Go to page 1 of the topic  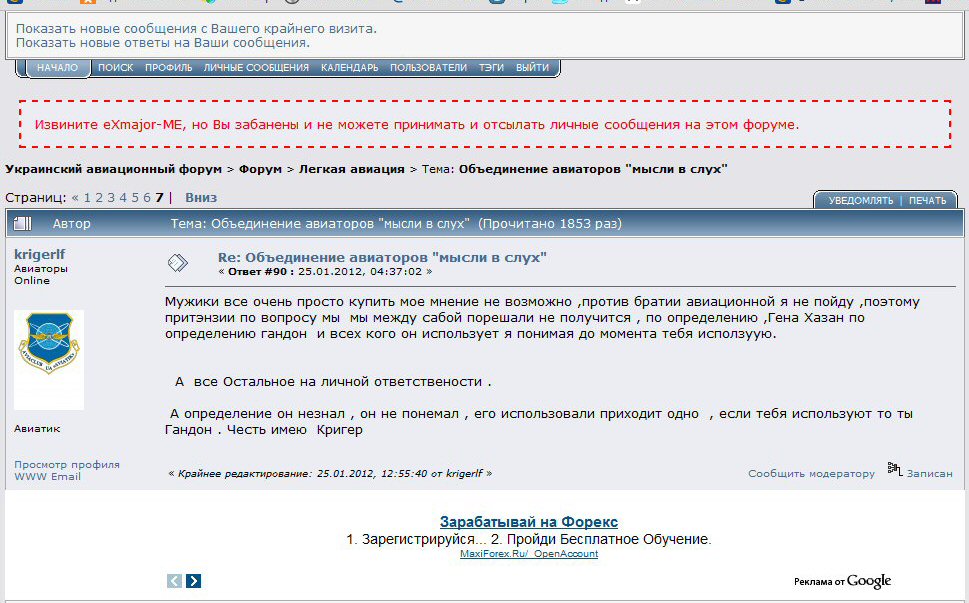coord(87,198)
